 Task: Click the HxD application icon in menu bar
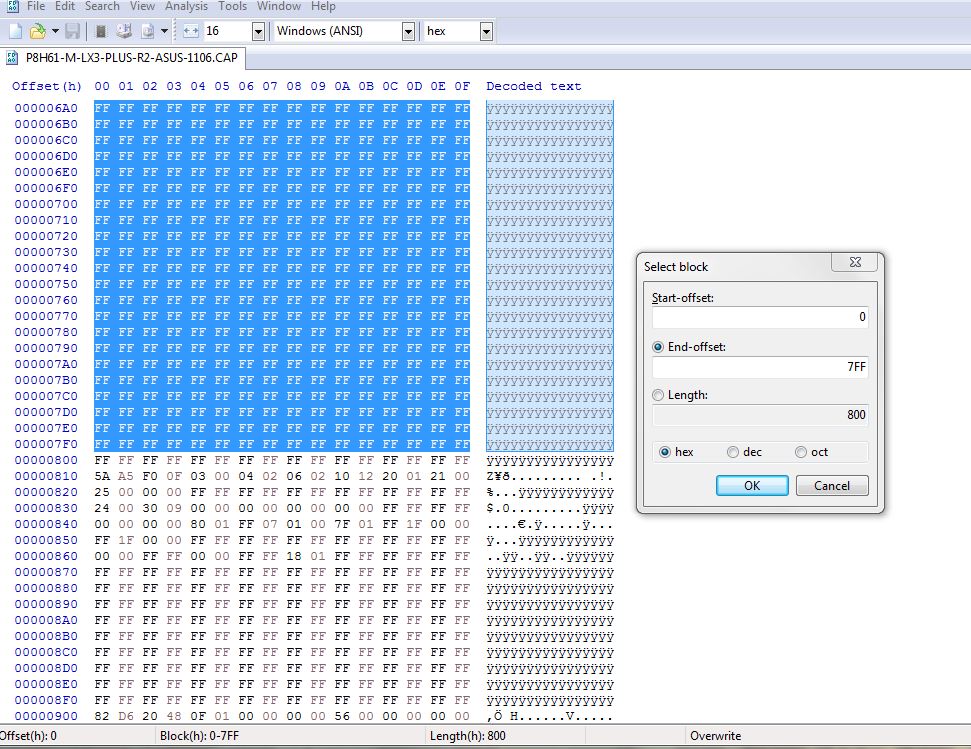(x=12, y=6)
